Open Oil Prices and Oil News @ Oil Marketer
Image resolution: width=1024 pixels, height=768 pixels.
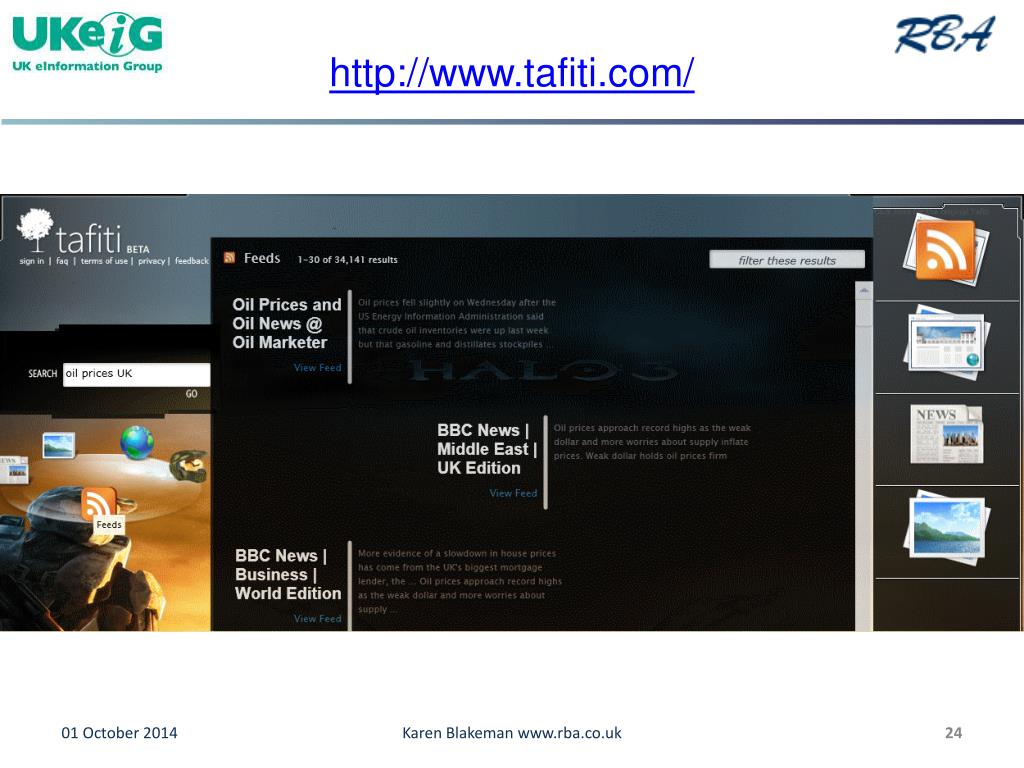[x=287, y=324]
